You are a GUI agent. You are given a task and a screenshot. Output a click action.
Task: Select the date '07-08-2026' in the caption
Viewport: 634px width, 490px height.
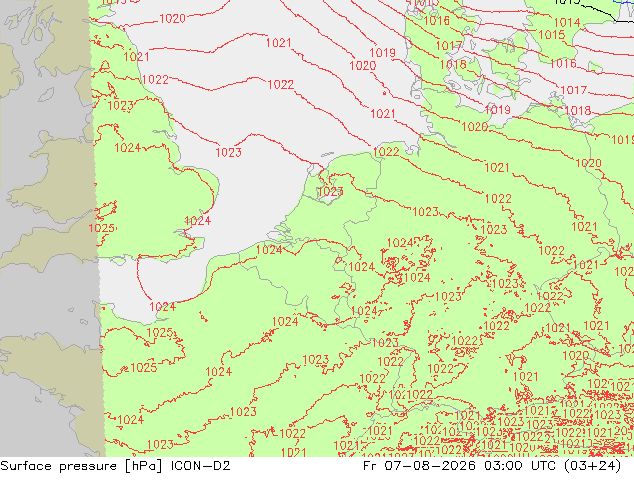(x=430, y=466)
